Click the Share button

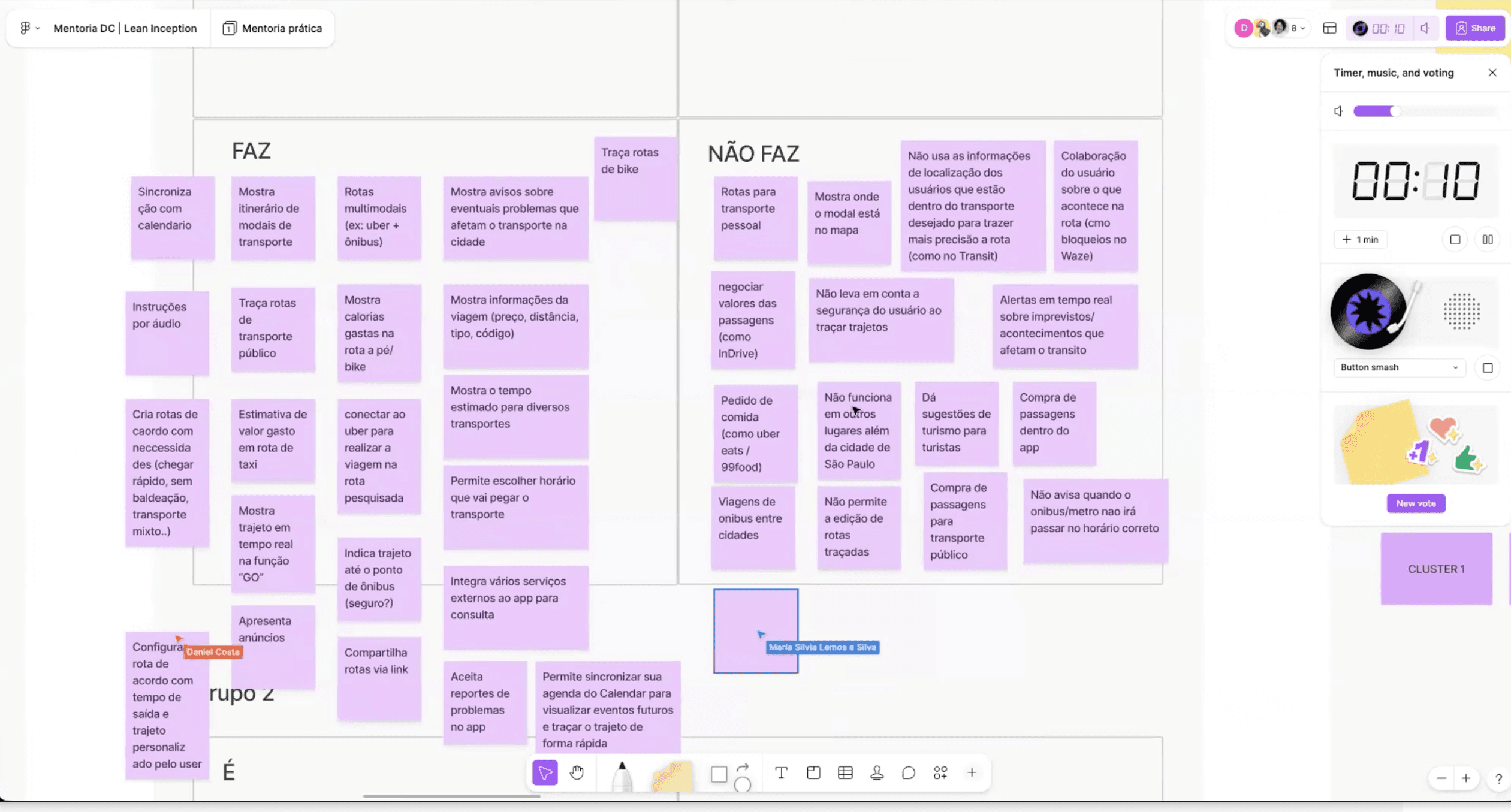pyautogui.click(x=1475, y=28)
